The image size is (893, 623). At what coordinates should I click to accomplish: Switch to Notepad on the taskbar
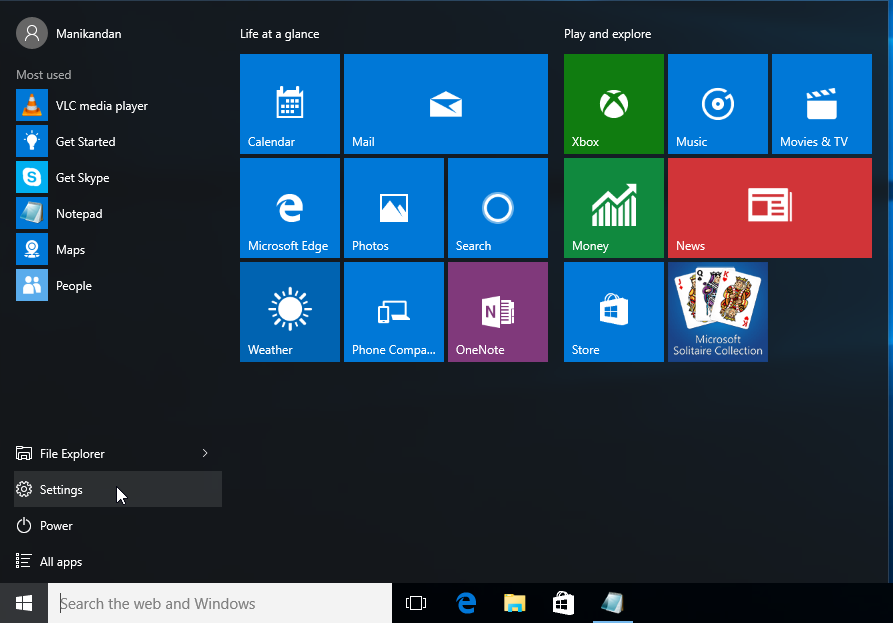[x=613, y=603]
